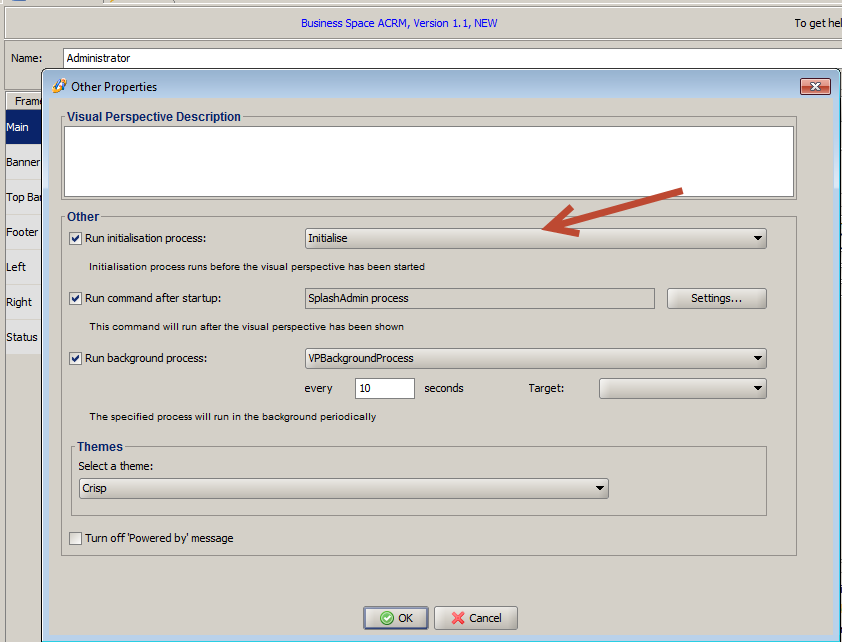Open the Right frame tab

[23, 302]
